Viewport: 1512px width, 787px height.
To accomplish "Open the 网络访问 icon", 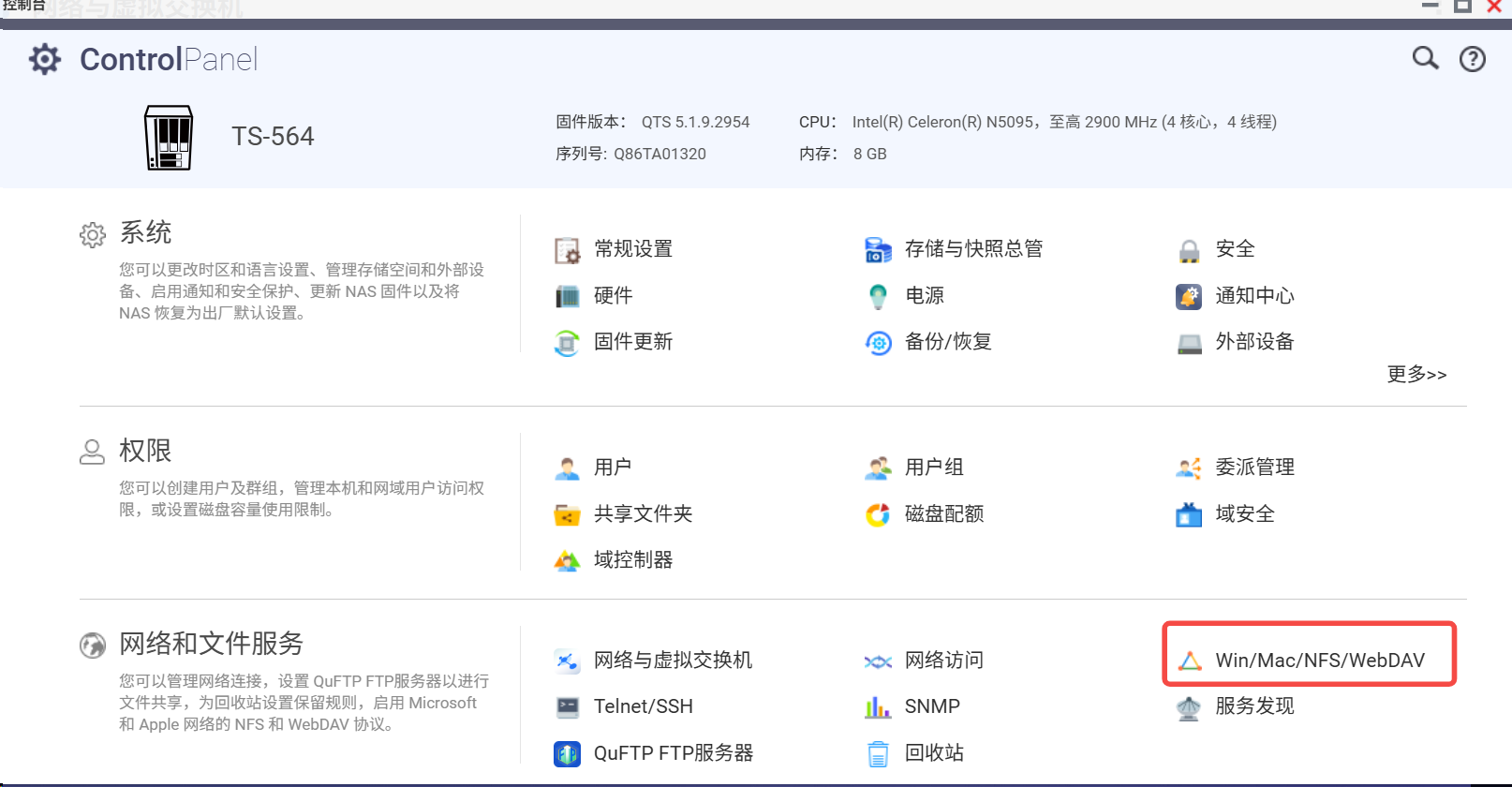I will tap(878, 661).
